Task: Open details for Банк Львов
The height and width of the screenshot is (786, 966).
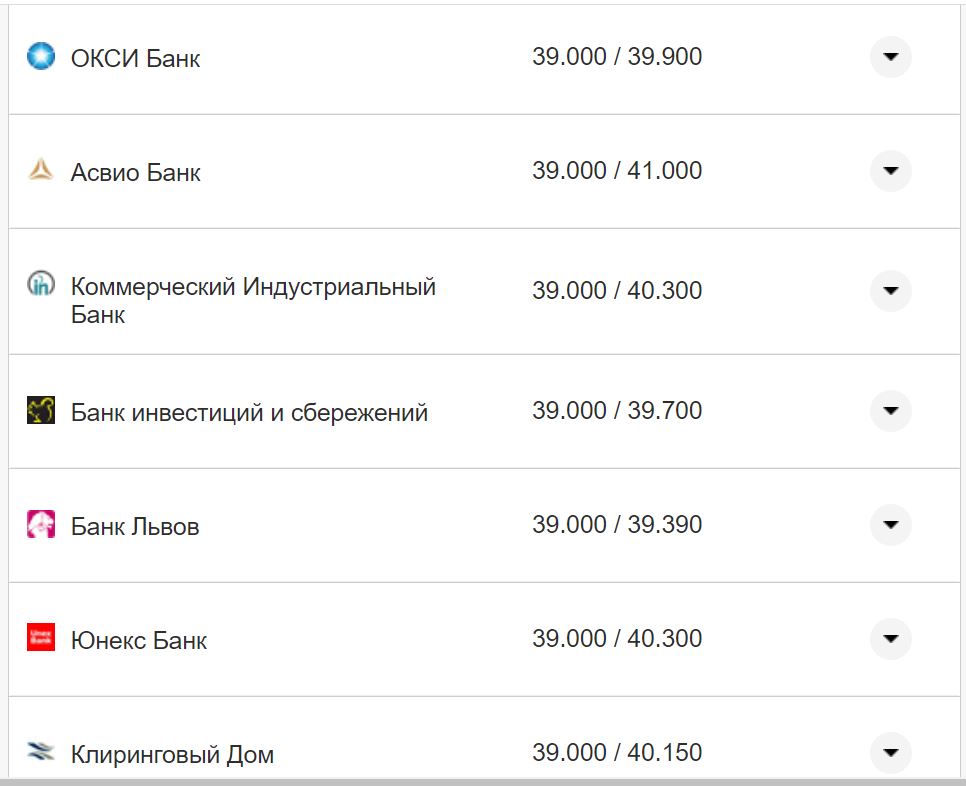Action: tap(889, 525)
